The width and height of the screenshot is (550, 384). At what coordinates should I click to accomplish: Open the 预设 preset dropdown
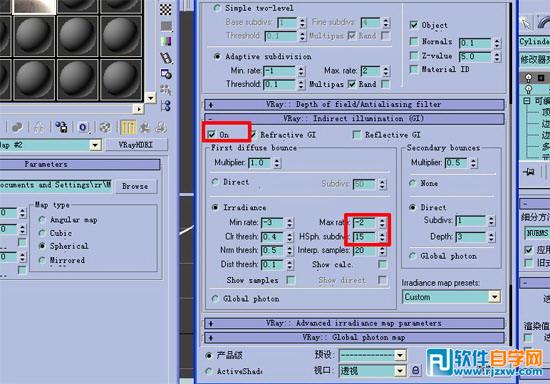pyautogui.click(x=400, y=356)
